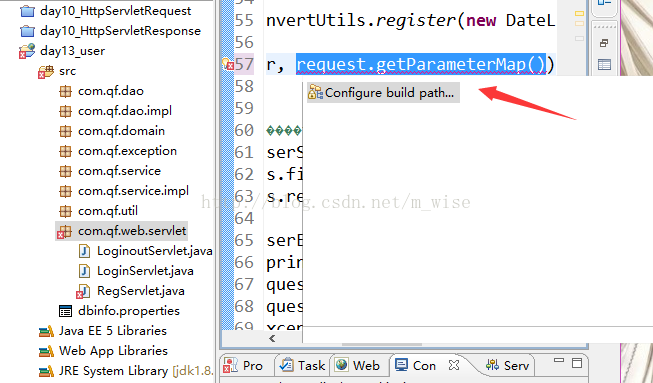
Task: Minimize the bottom console panel
Action: (559, 361)
